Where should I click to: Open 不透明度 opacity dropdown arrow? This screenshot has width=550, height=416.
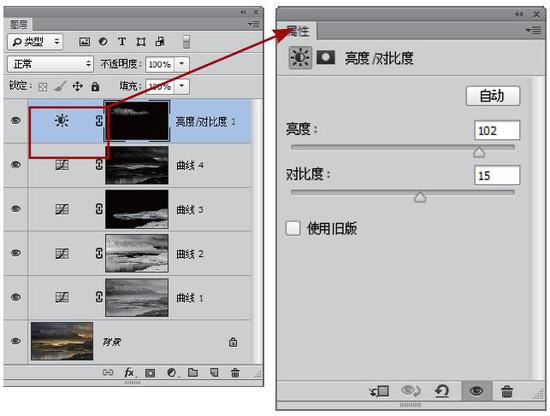tap(182, 64)
